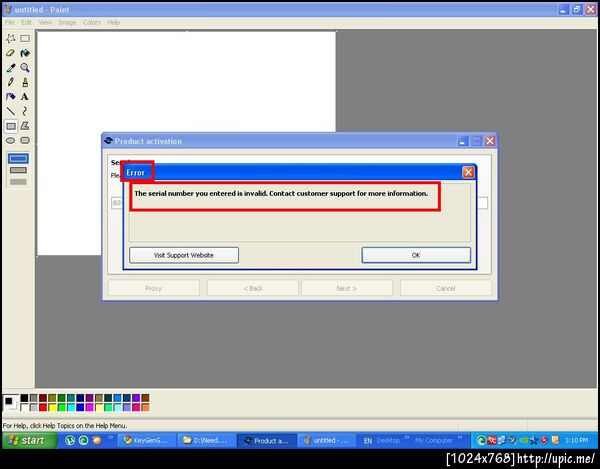
Task: Open the File menu in Paint
Action: (10, 23)
